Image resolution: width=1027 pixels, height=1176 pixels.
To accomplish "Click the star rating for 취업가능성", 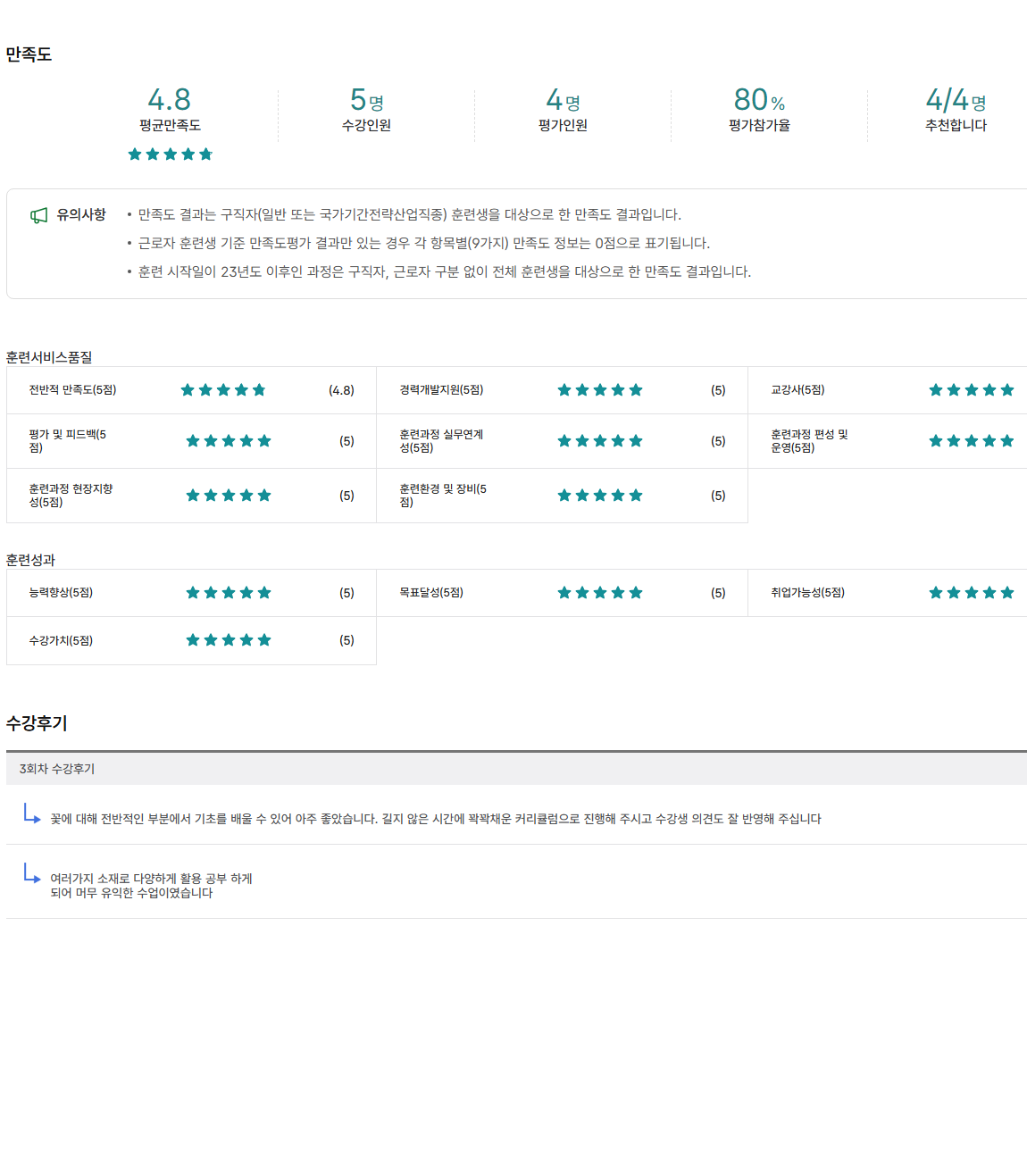I will (x=971, y=593).
